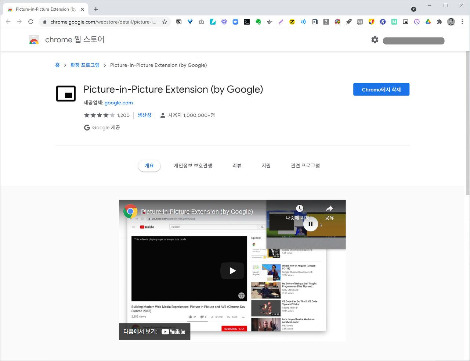The height and width of the screenshot is (361, 470).
Task: Click the star rating of the extension
Action: click(99, 115)
